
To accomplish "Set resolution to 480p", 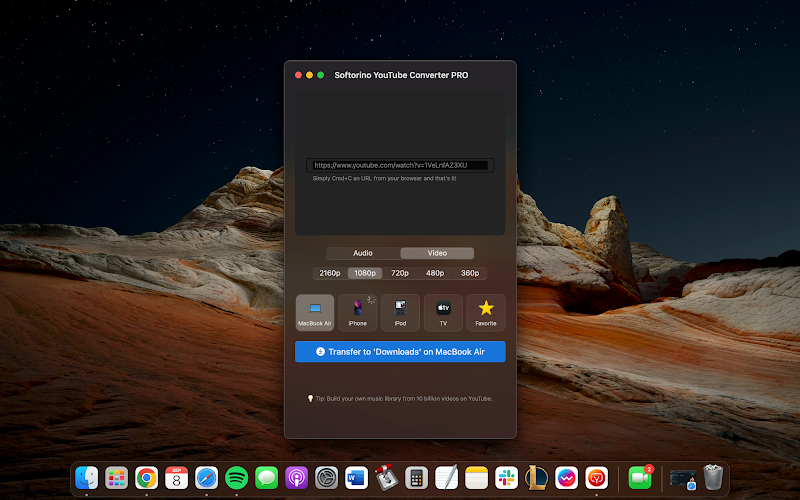I will [x=435, y=273].
